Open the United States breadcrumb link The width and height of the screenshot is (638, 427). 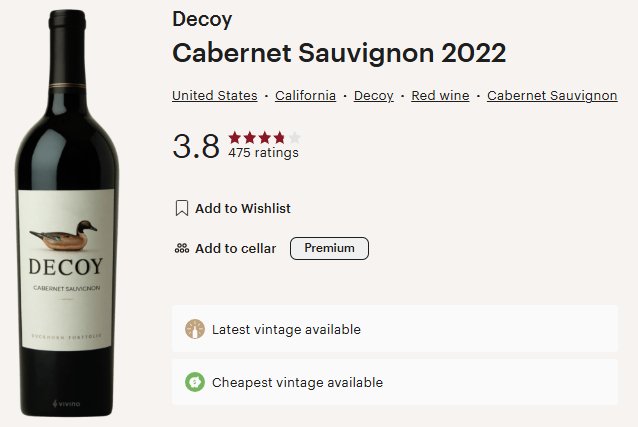(x=214, y=96)
